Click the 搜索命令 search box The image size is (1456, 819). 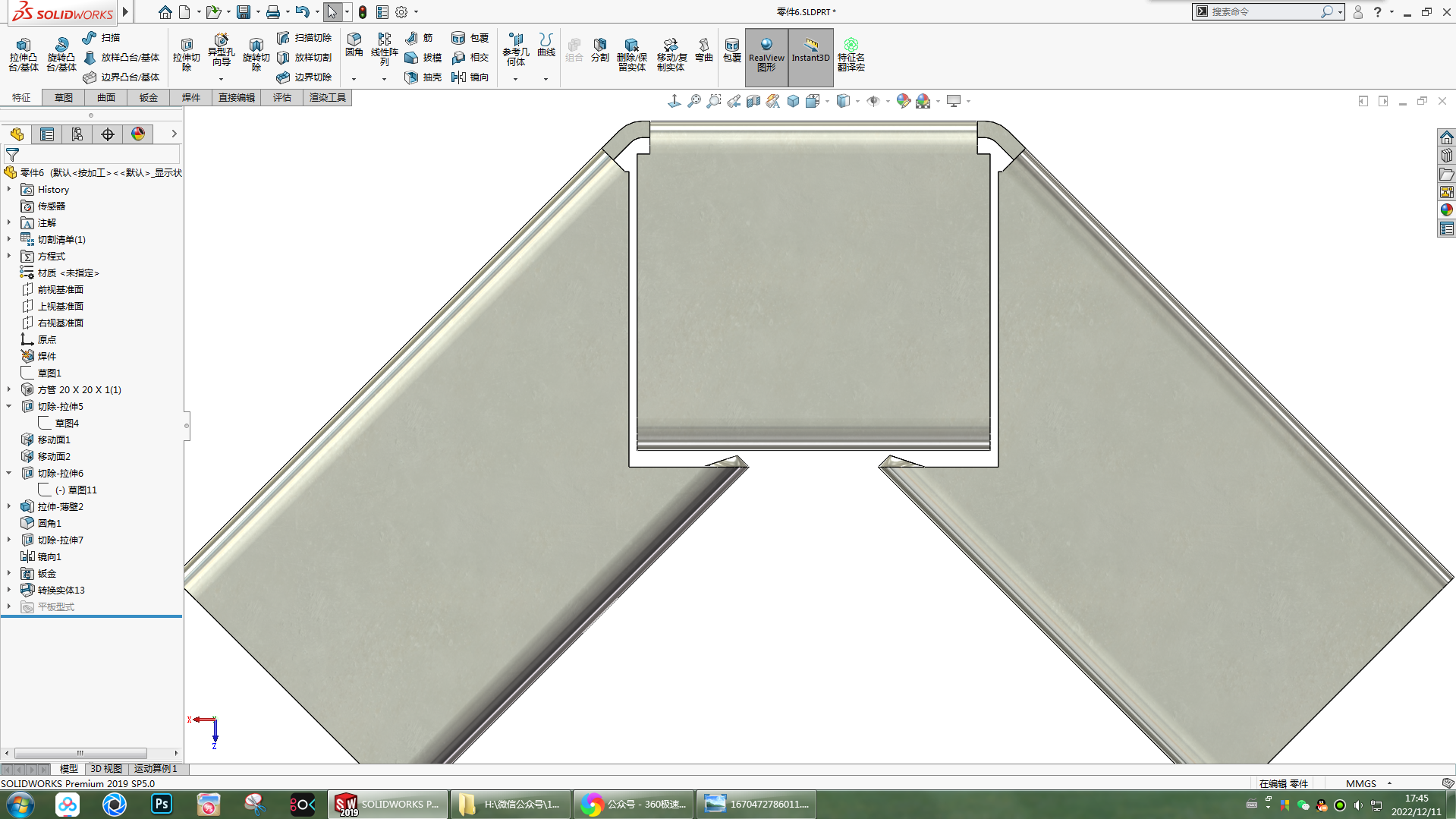[x=1264, y=11]
